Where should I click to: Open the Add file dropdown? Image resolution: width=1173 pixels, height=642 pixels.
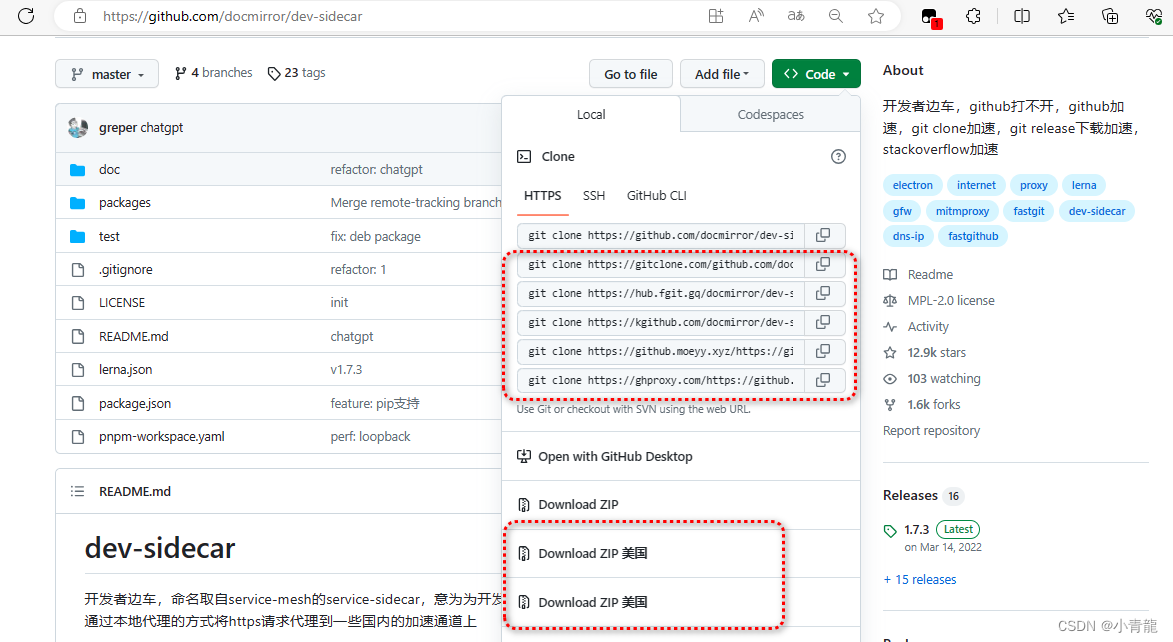(722, 74)
